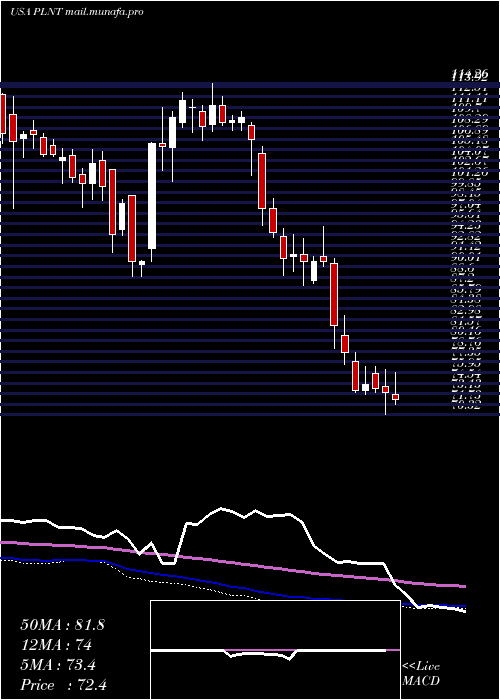Click the 'Price : 72.4' value

[x=63, y=685]
